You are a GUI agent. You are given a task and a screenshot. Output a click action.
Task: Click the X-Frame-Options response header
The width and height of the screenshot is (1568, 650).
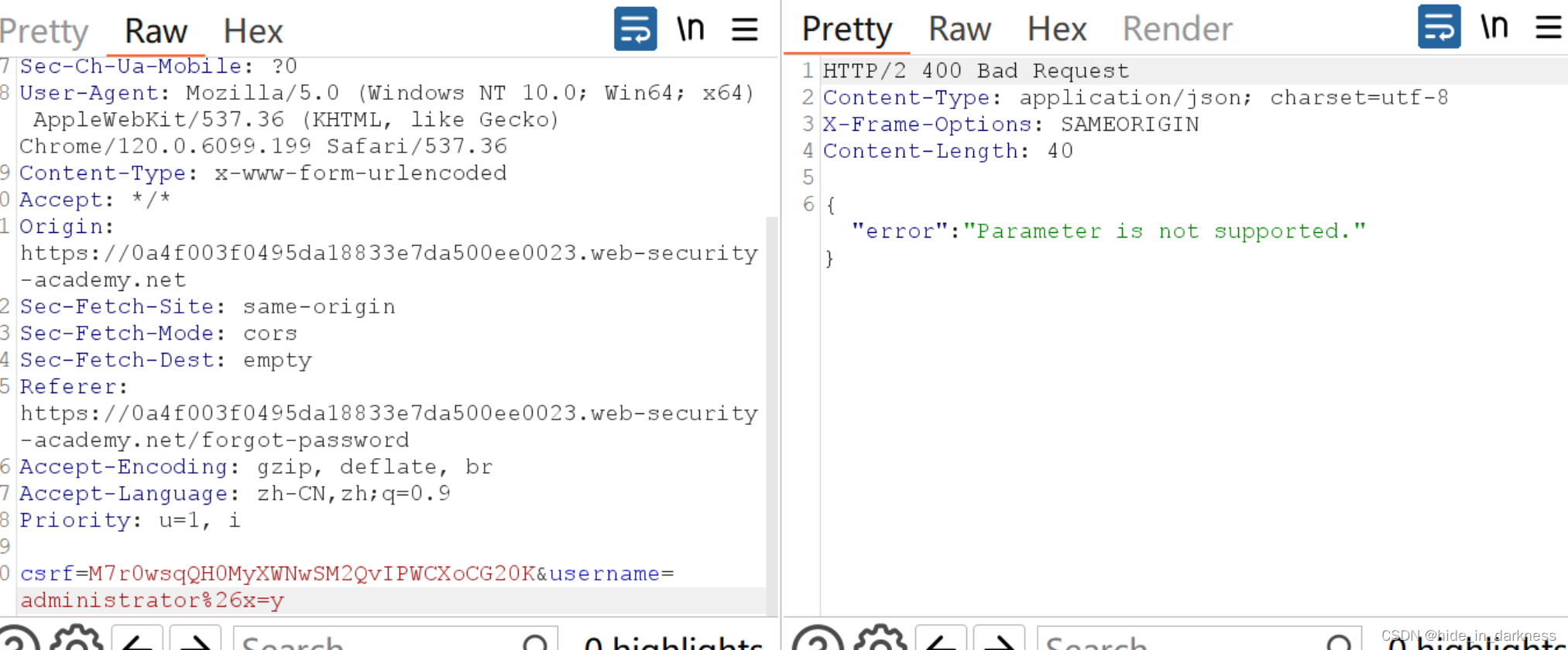point(1010,125)
